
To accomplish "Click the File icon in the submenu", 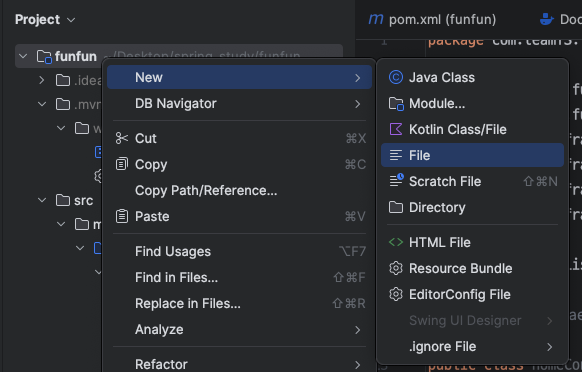I will 396,155.
